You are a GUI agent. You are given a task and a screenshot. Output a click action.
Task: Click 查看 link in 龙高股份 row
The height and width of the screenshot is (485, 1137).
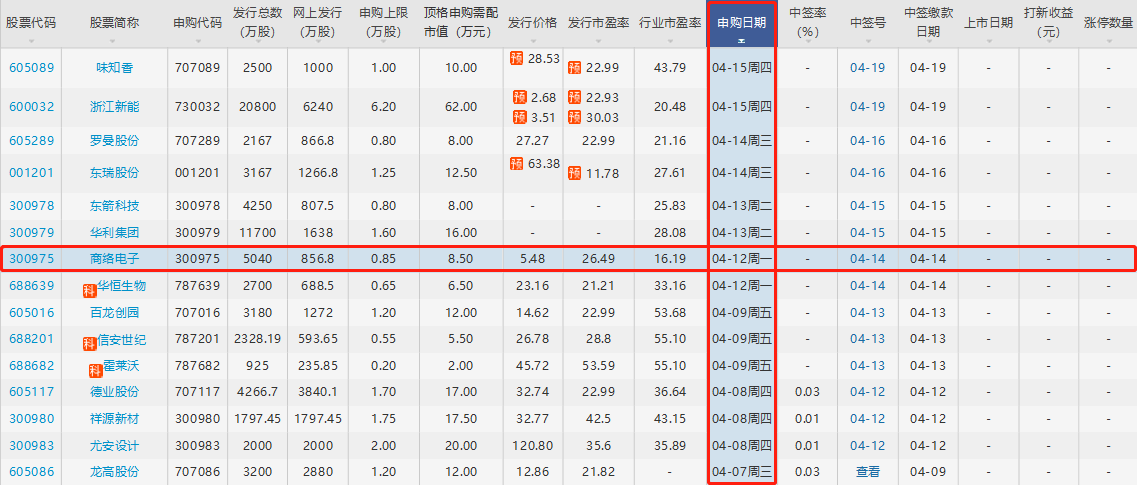click(868, 472)
